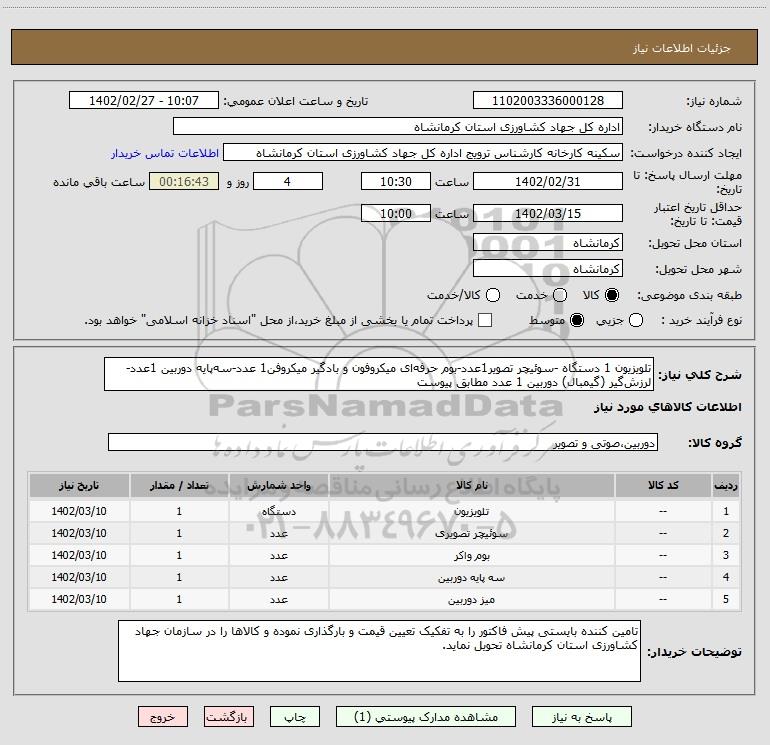Select the سوئیچر تصویری item name cell

[x=471, y=533]
